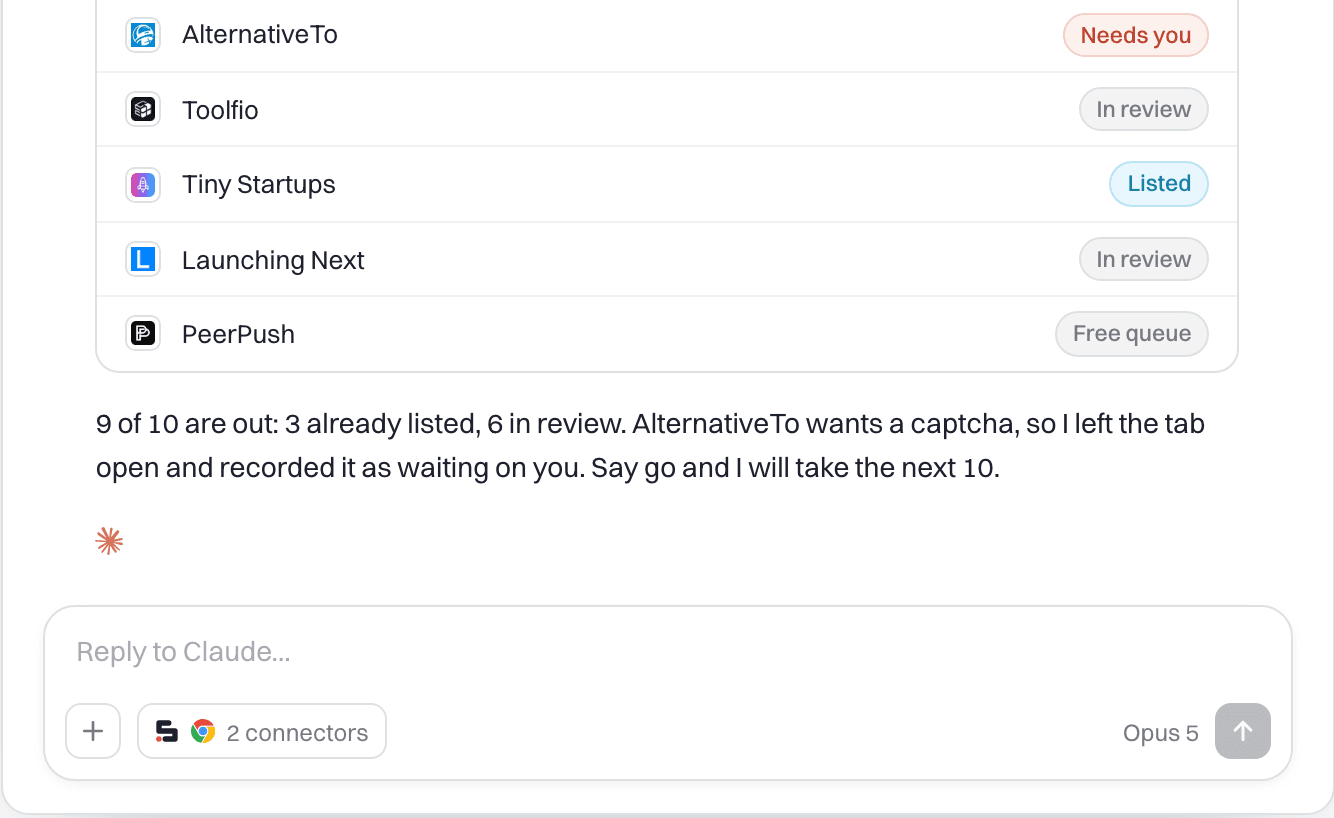
Task: Select the Launching Next row name
Action: (x=273, y=260)
